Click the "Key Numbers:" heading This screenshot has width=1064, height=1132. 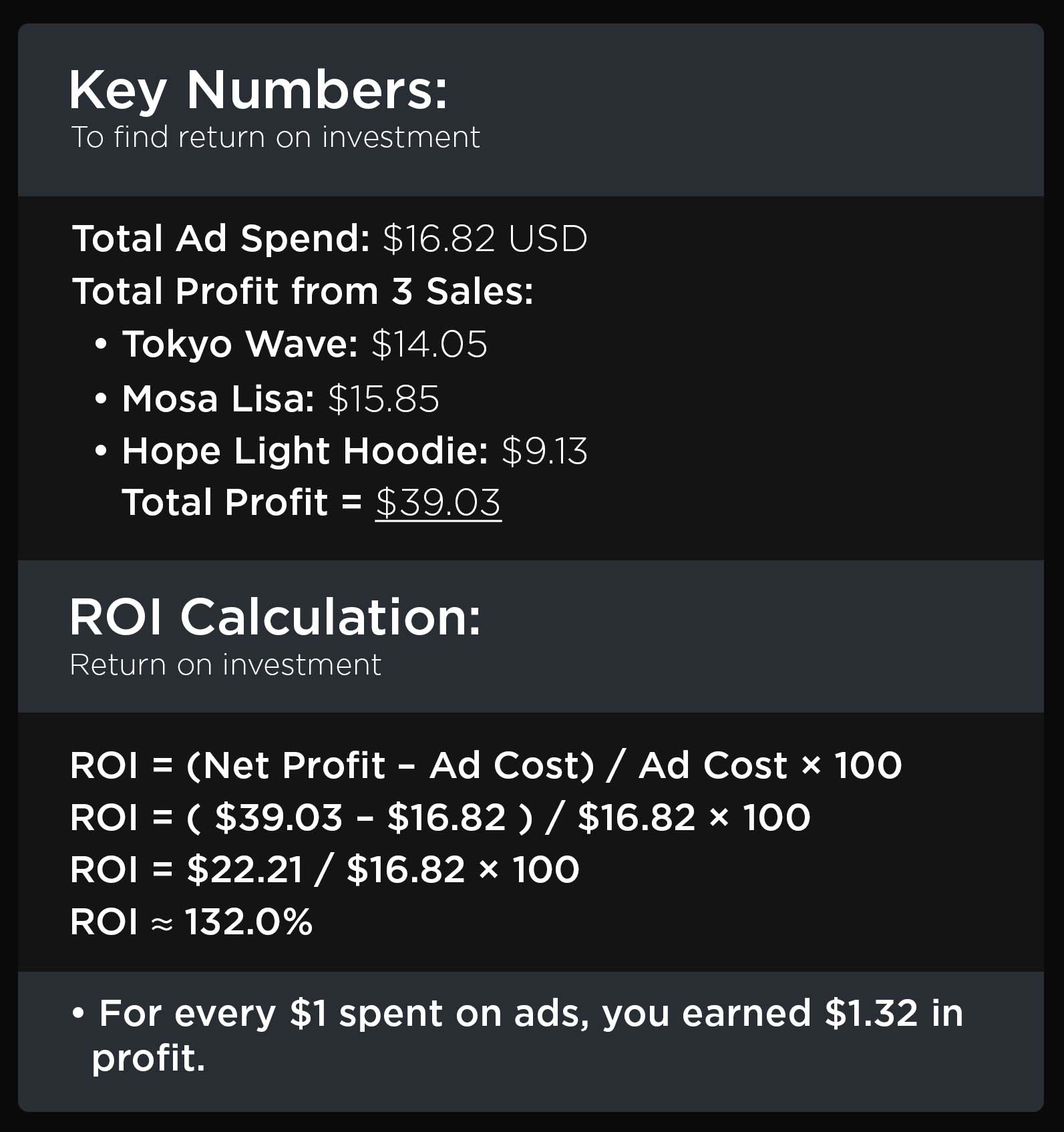tap(258, 90)
